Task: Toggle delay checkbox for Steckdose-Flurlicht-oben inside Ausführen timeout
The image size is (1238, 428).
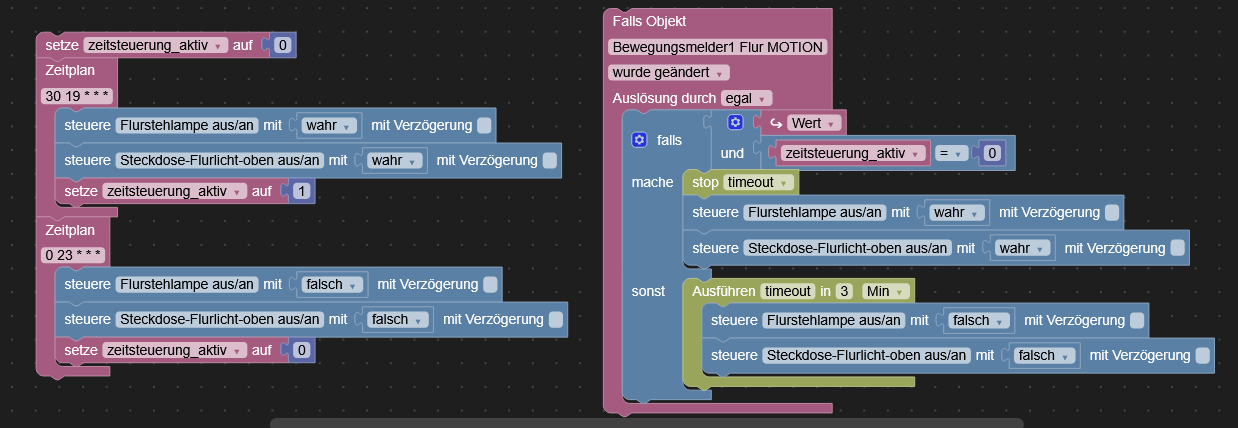Action: 1203,355
